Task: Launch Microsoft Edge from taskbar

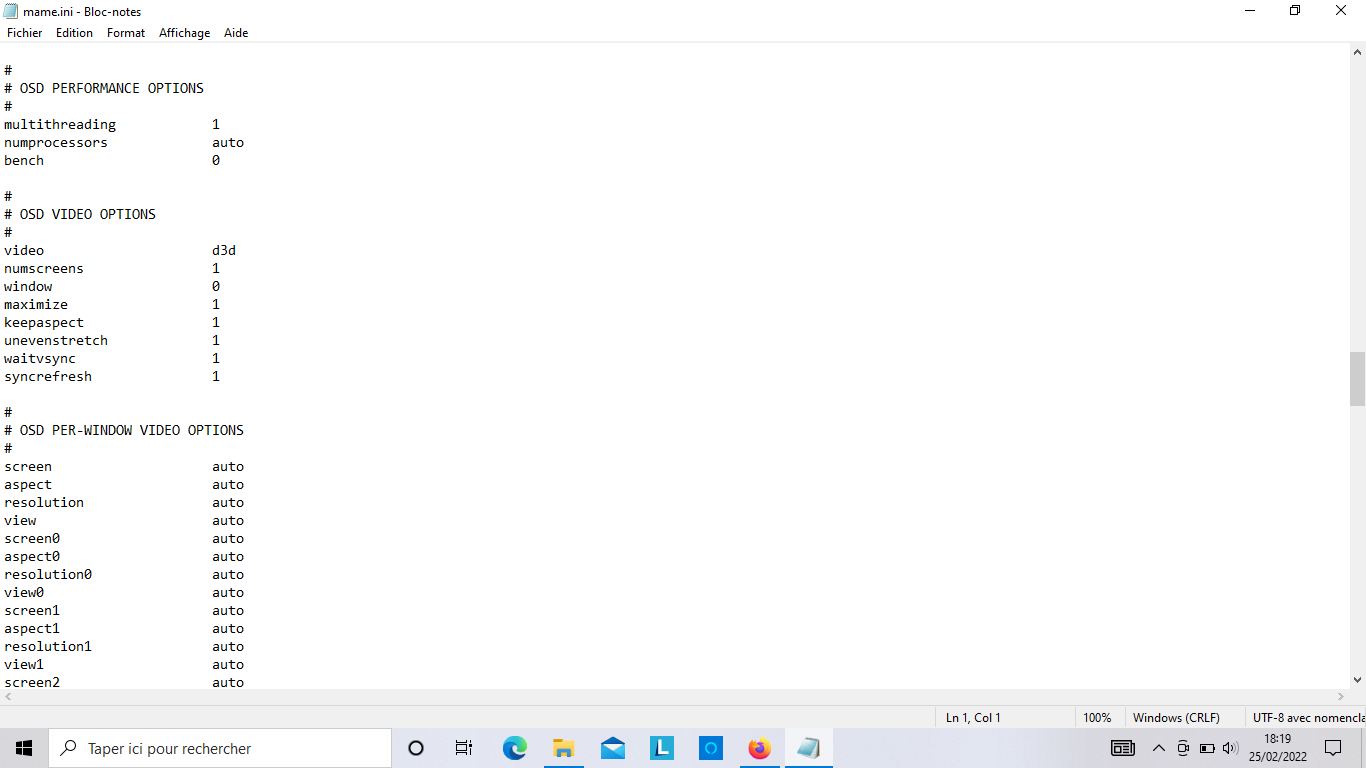Action: tap(514, 748)
